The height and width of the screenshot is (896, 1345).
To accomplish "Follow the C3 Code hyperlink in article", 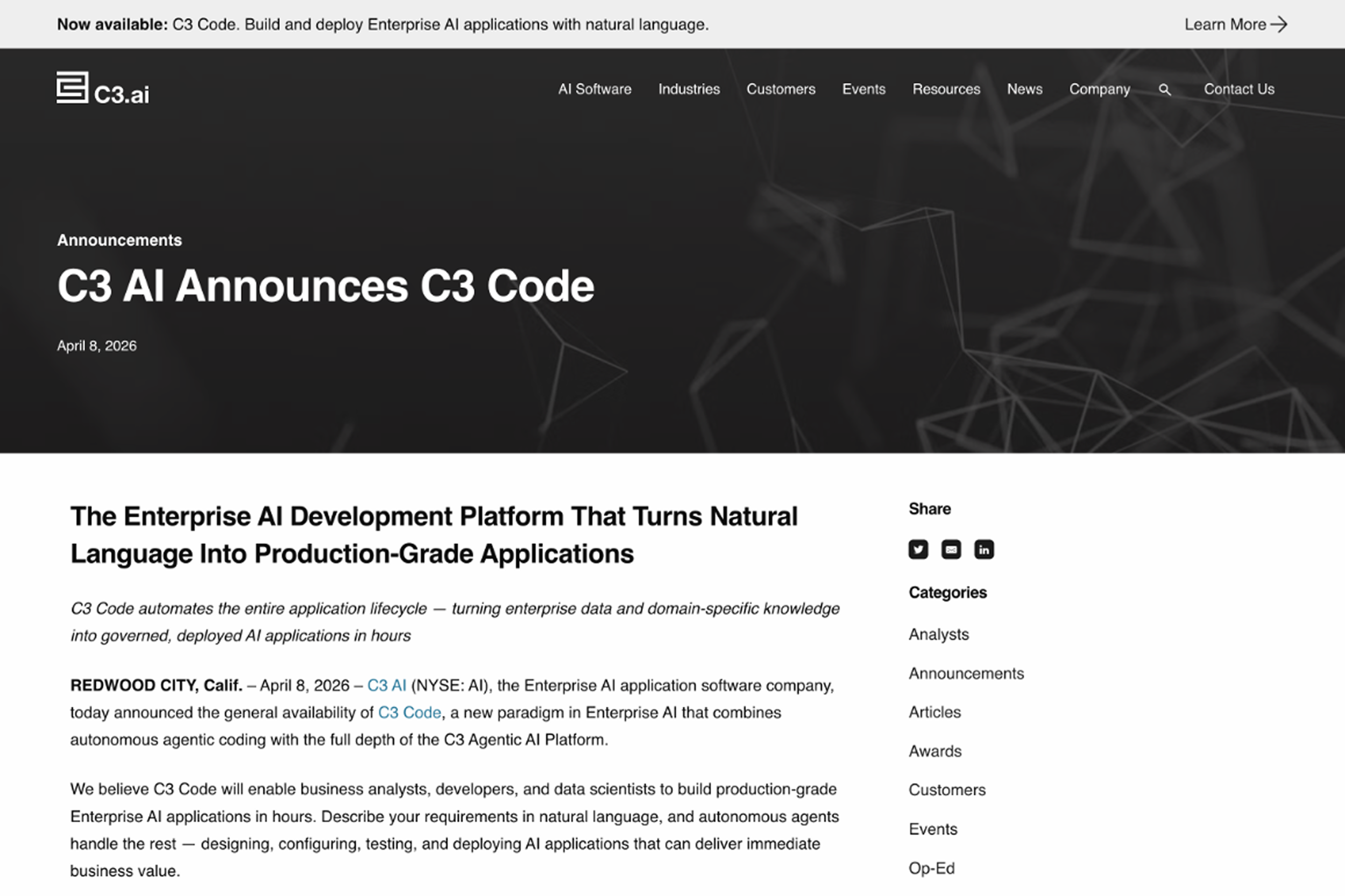I will click(x=409, y=713).
